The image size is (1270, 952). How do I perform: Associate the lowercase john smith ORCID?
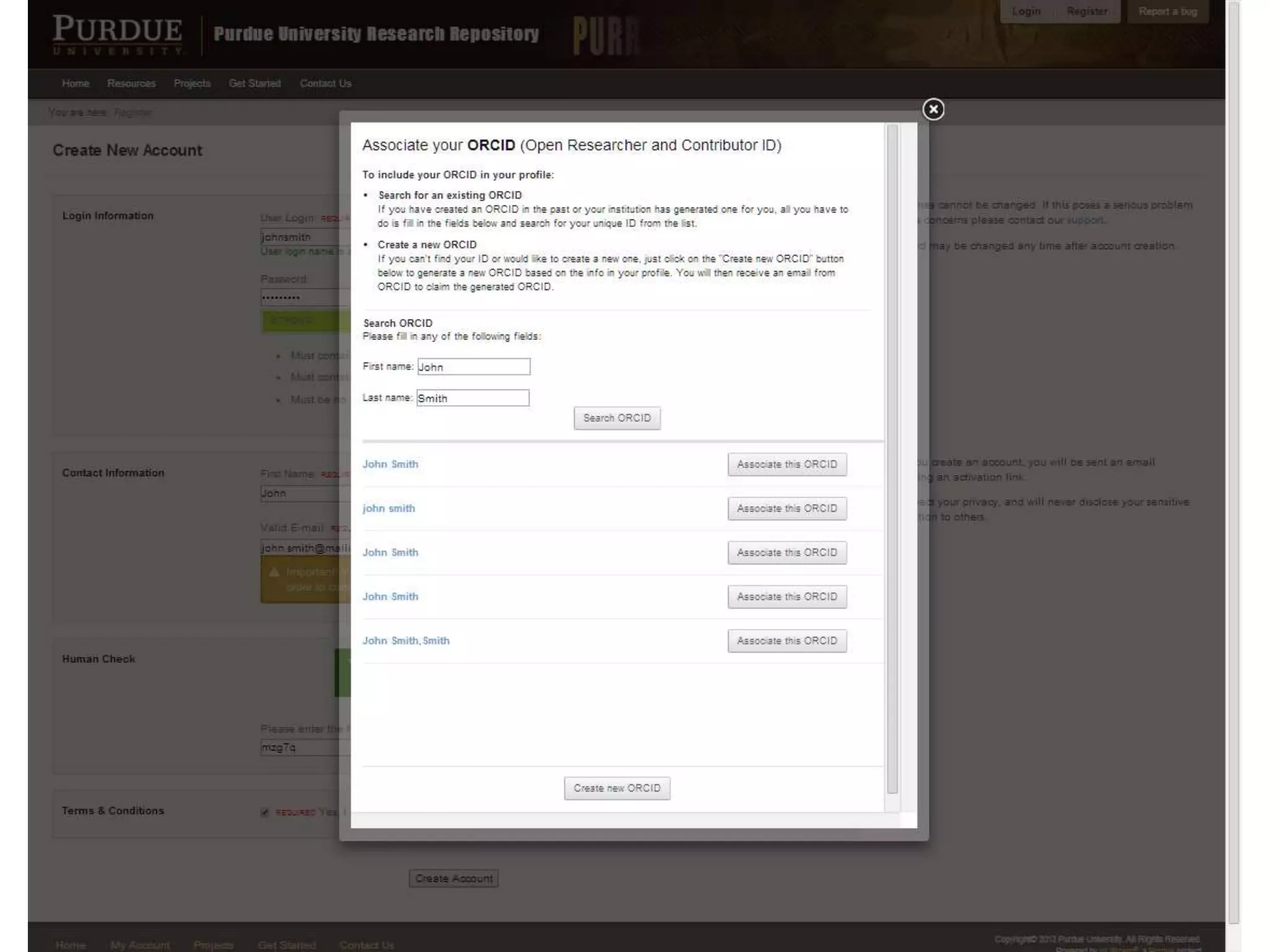coord(786,508)
